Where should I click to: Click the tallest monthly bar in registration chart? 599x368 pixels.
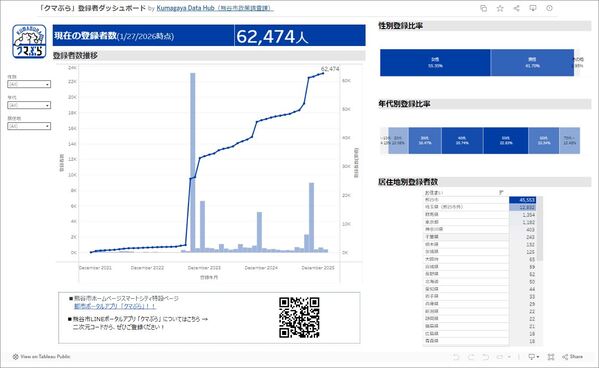point(193,162)
